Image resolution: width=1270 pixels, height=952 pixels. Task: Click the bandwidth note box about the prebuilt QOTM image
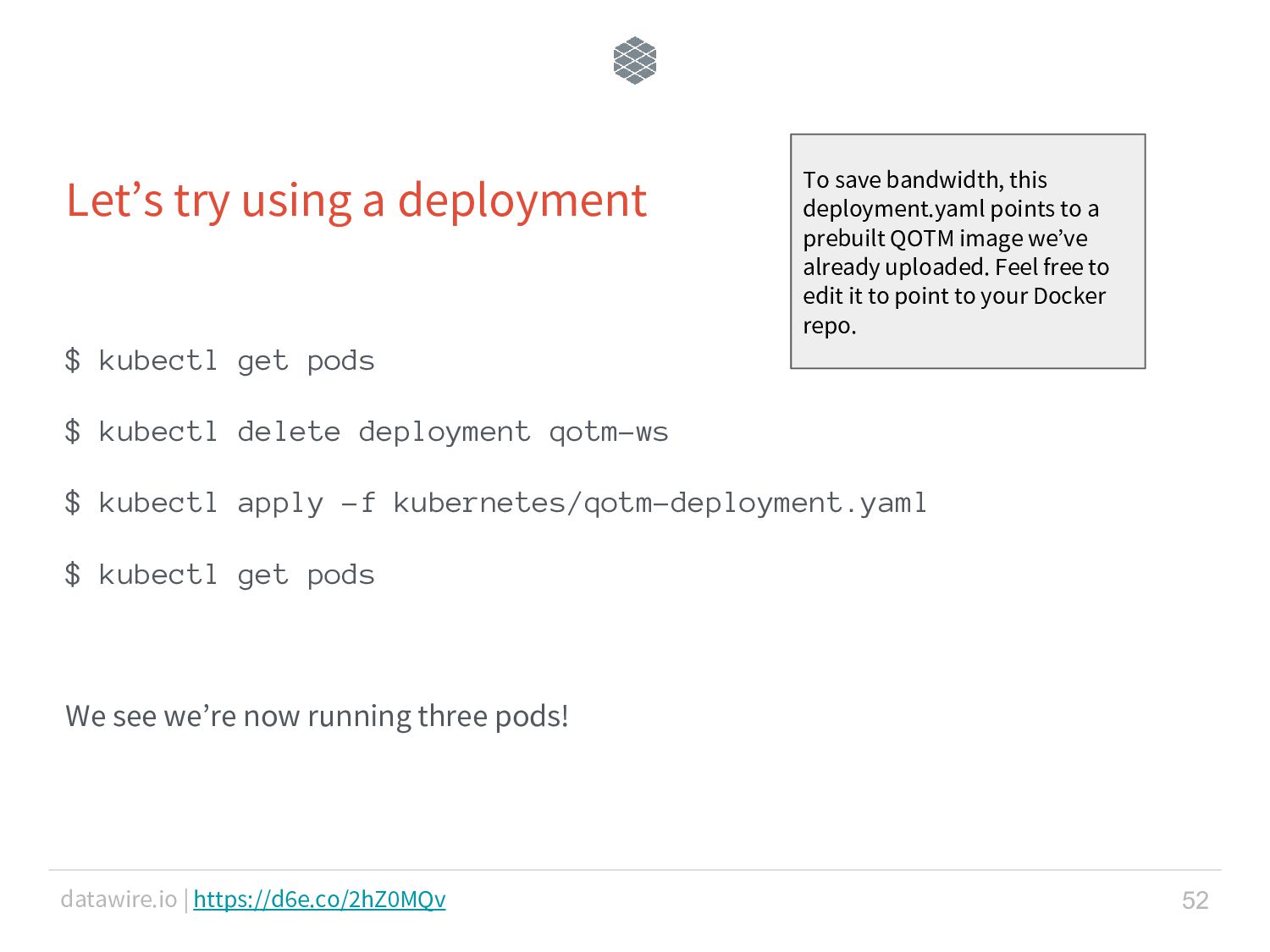click(968, 251)
